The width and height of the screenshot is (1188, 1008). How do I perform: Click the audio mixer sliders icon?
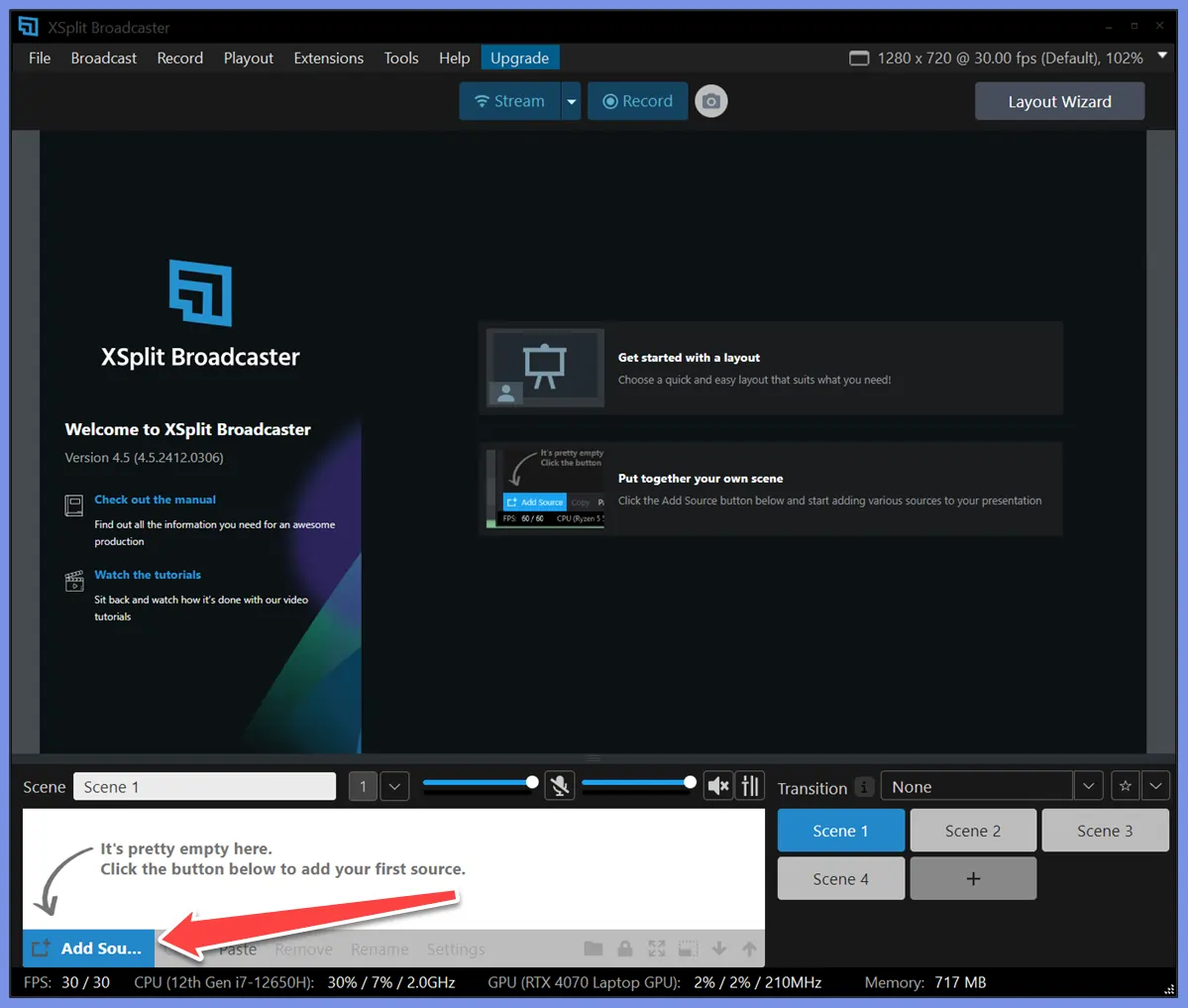[x=750, y=785]
